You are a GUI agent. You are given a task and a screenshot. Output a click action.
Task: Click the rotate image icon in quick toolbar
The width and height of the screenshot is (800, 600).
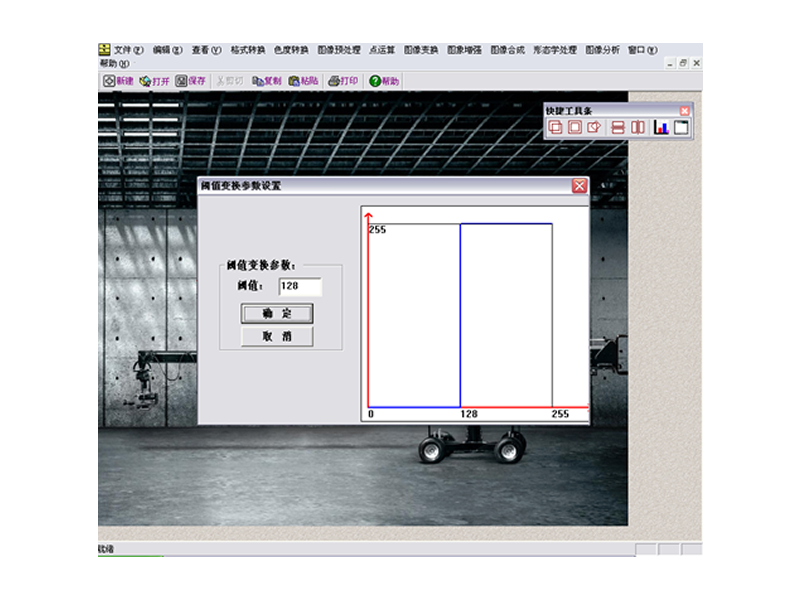[594, 127]
